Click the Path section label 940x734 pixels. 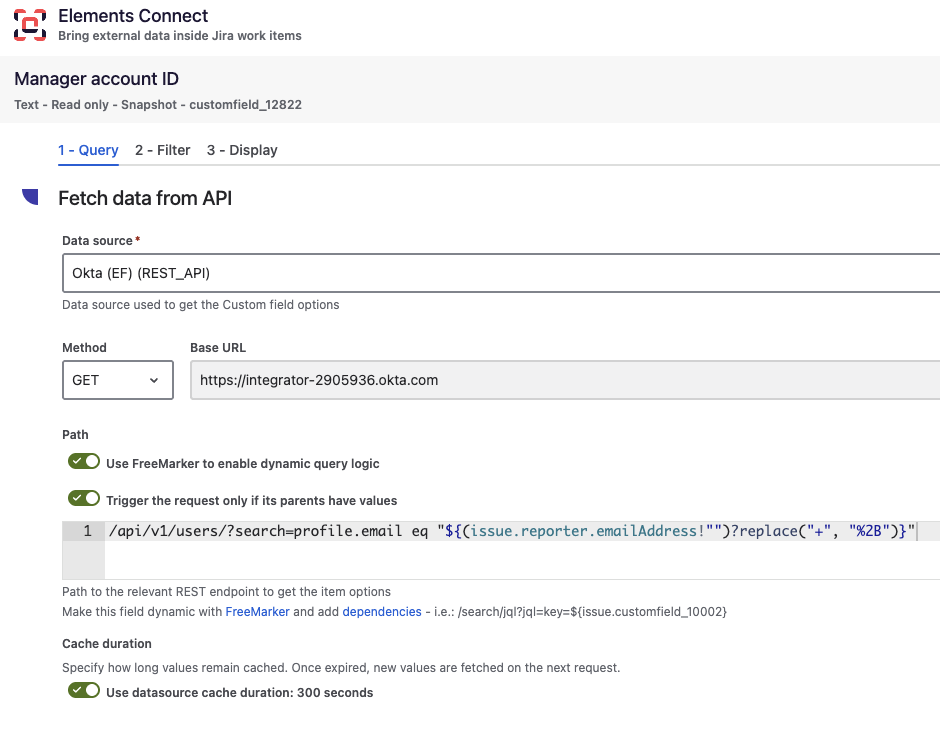(75, 435)
